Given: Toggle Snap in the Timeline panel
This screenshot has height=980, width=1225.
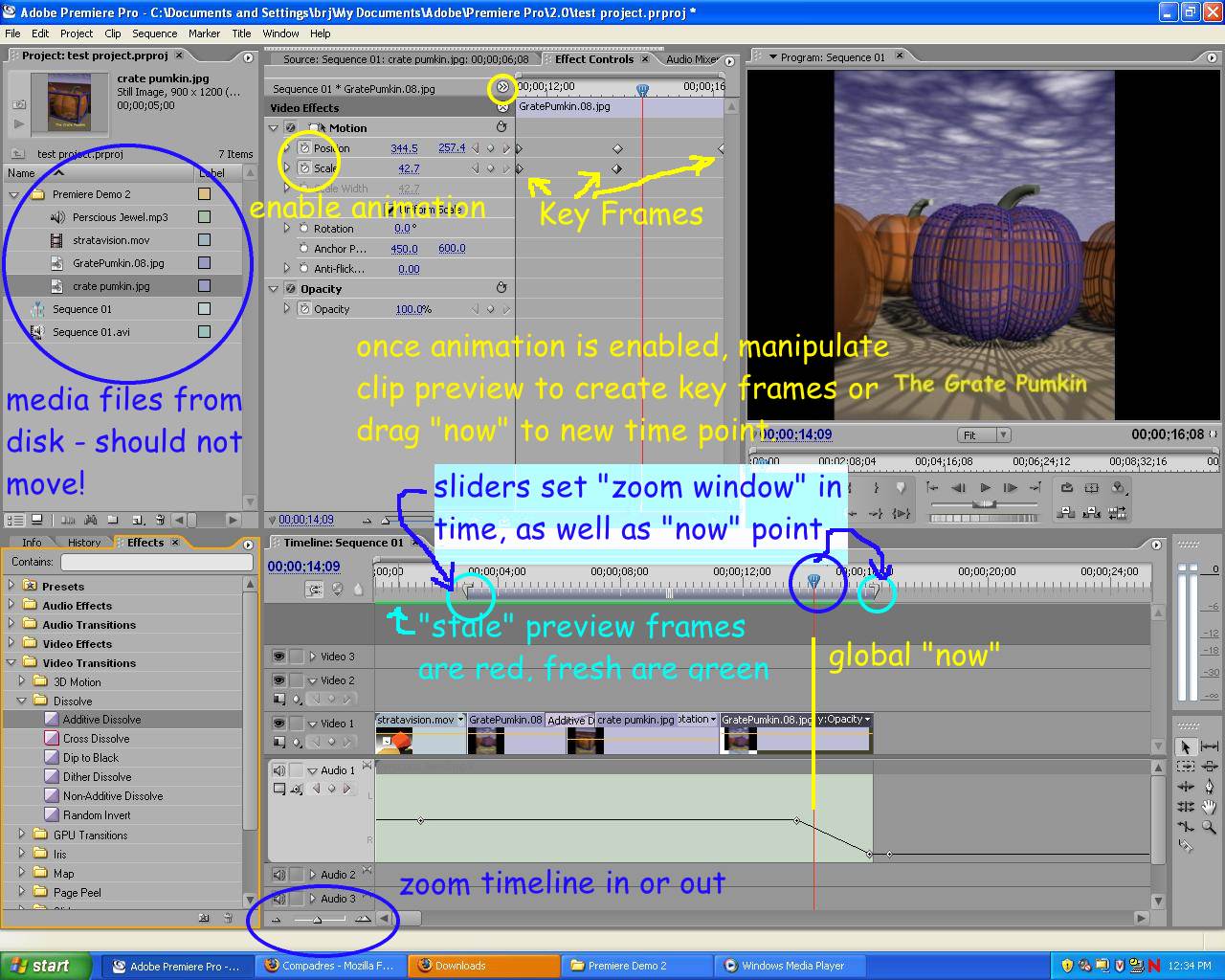Looking at the screenshot, I should coord(314,590).
